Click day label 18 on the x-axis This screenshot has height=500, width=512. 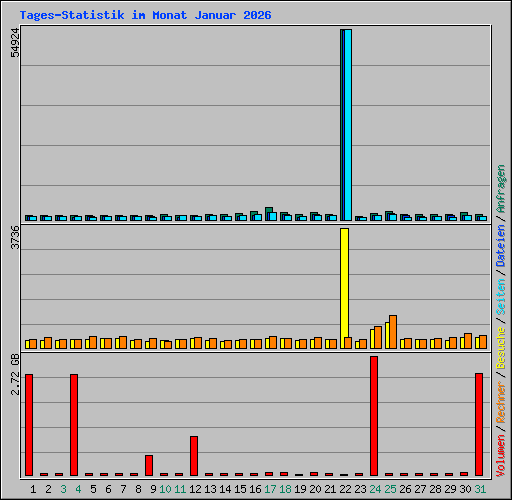point(285,489)
